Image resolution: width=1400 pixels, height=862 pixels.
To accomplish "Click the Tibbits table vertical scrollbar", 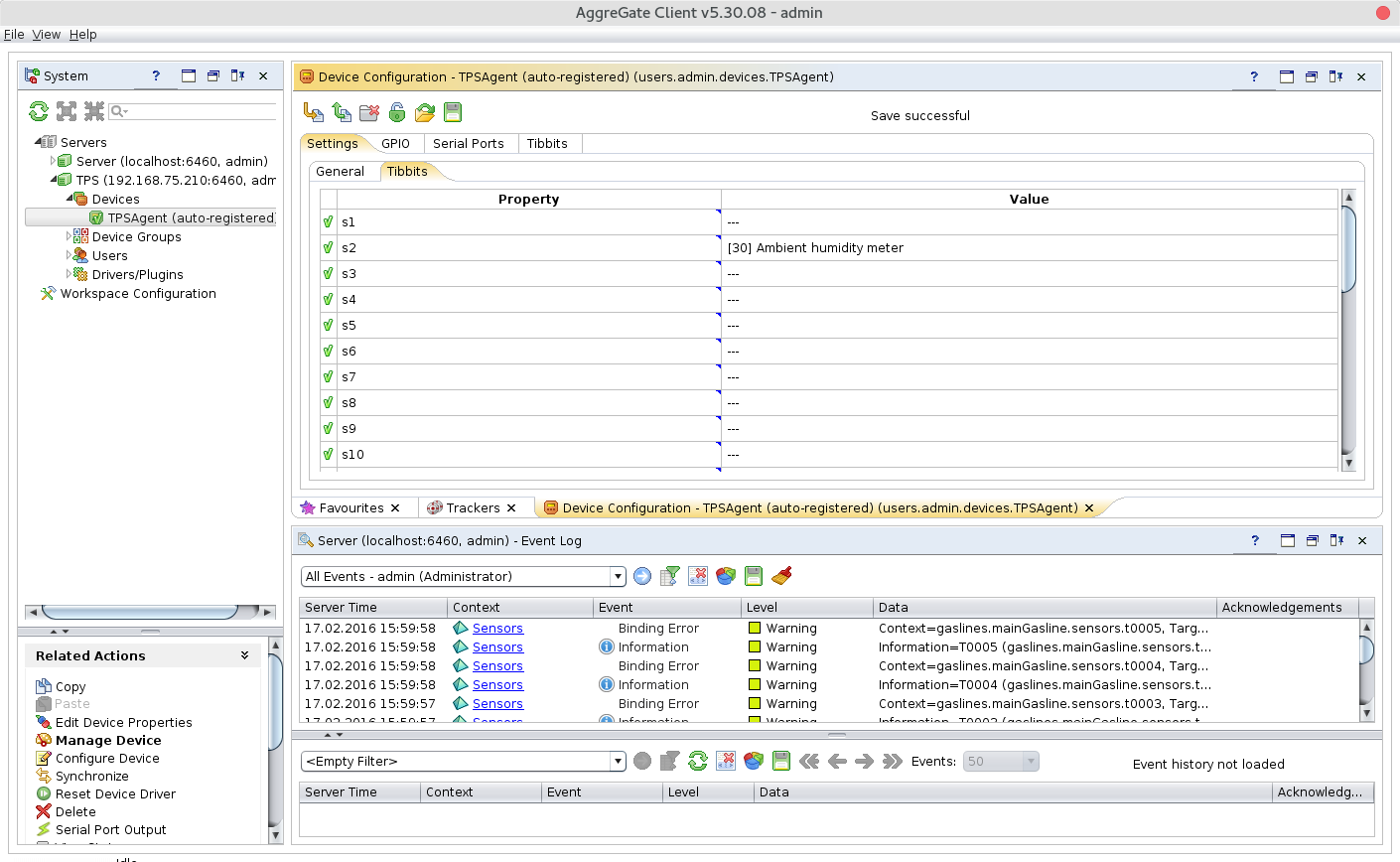I will [1348, 251].
